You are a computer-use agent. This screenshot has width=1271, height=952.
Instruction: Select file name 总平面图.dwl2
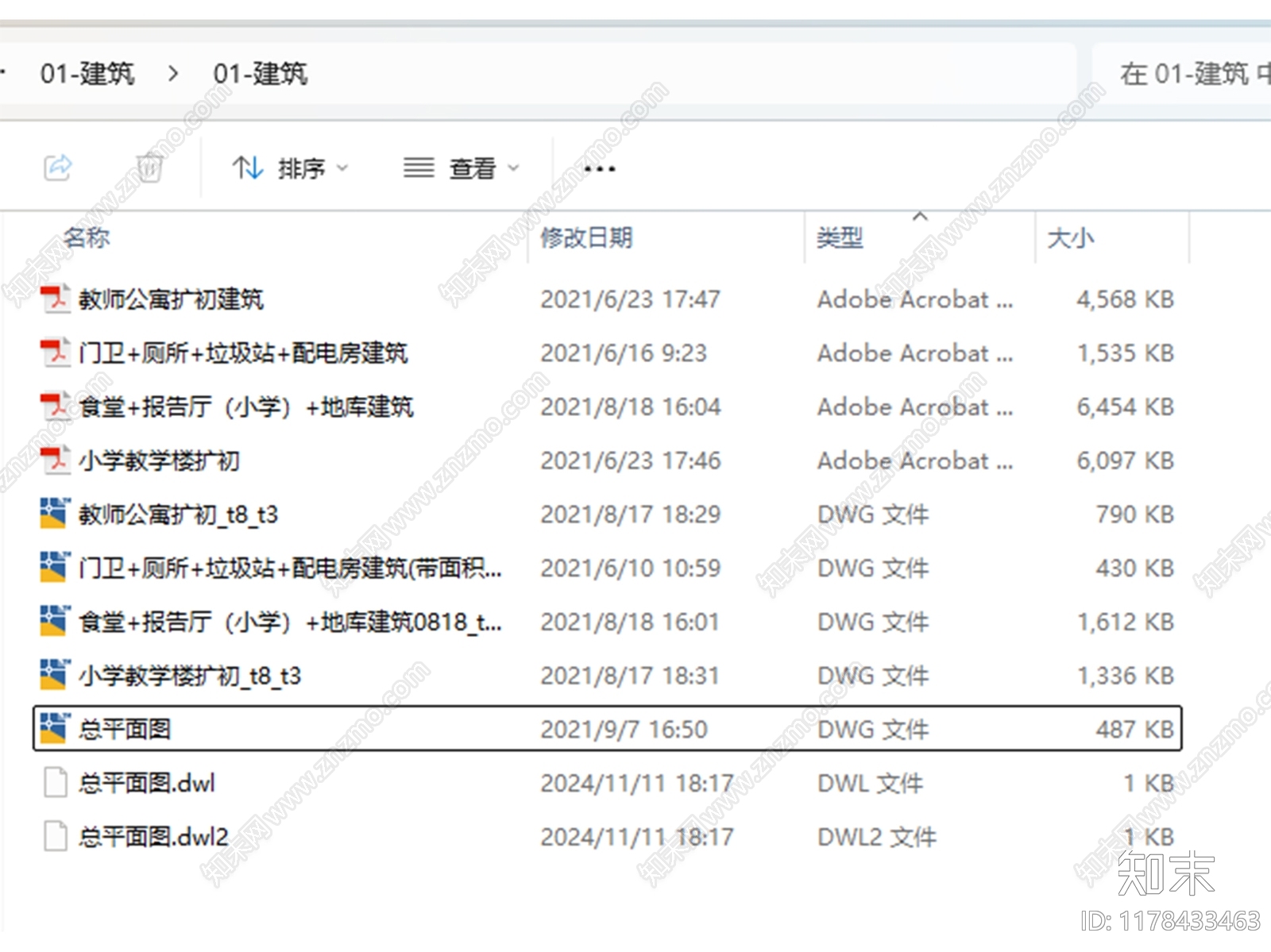(153, 837)
